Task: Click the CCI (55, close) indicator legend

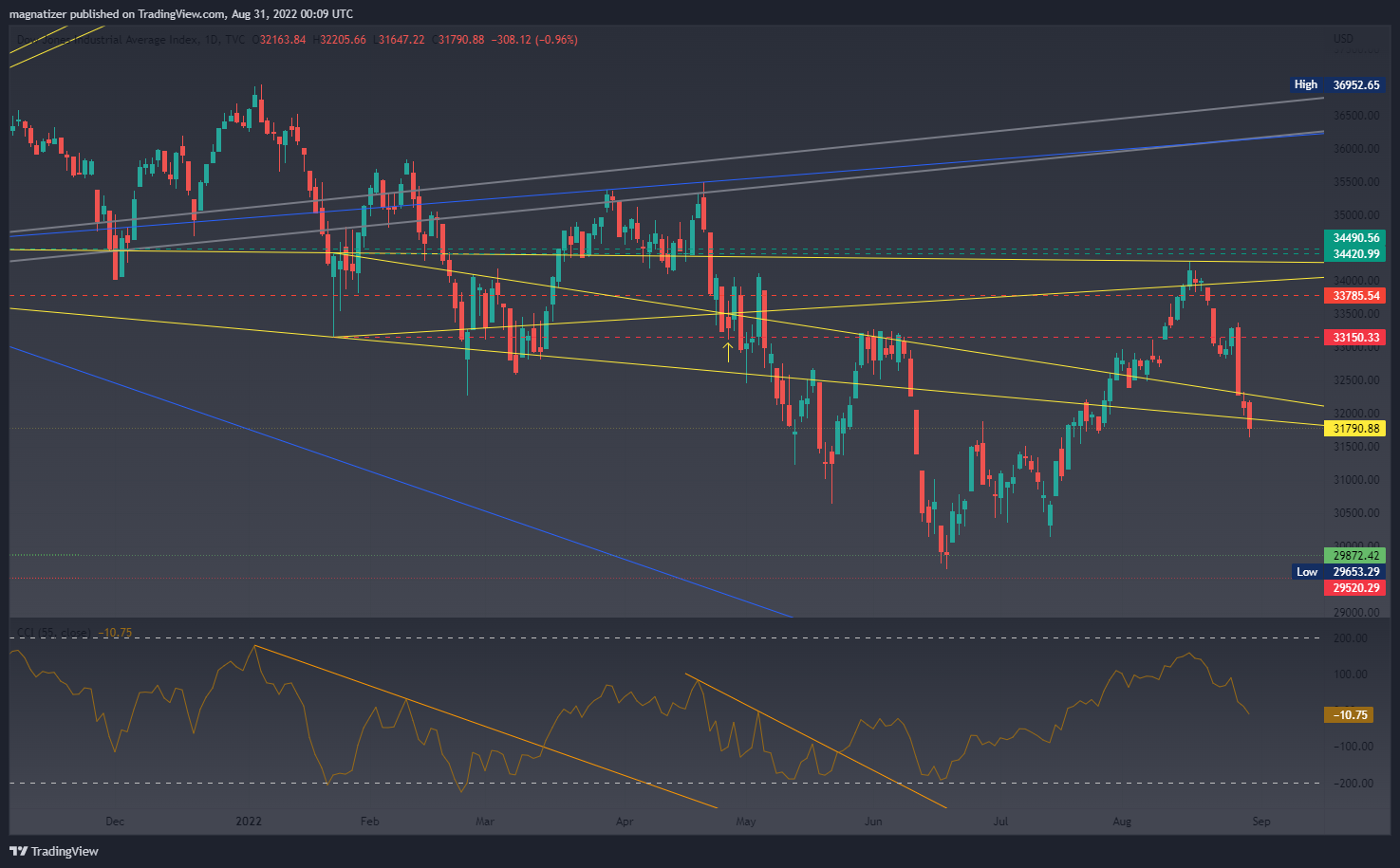Action: [x=54, y=633]
